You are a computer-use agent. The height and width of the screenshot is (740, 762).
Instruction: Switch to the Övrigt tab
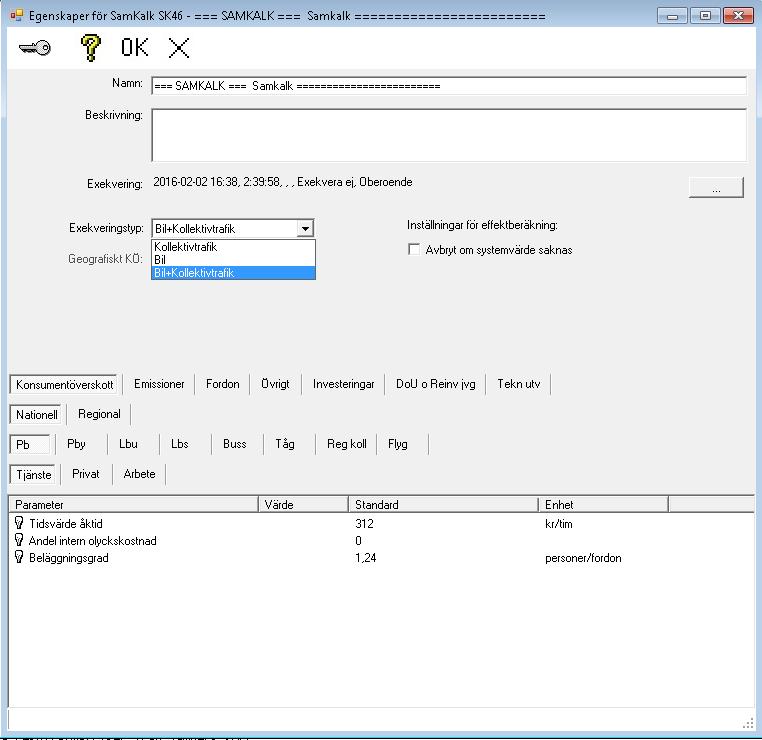coord(275,384)
